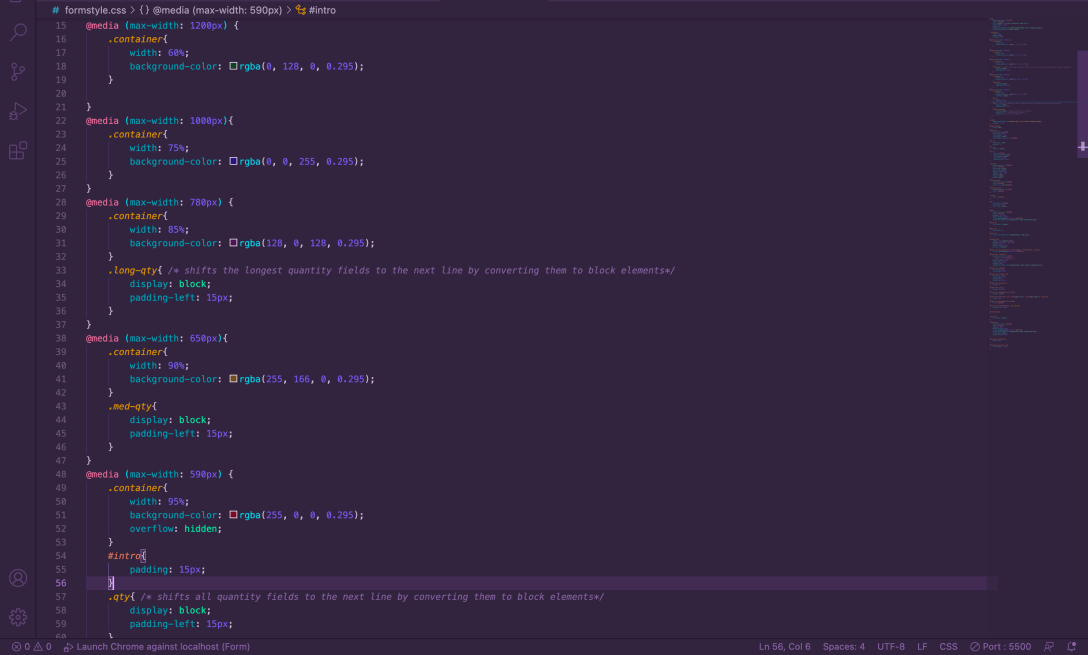This screenshot has width=1088, height=655.
Task: Click the Ln 56, Col 6 position indicator
Action: pos(785,647)
